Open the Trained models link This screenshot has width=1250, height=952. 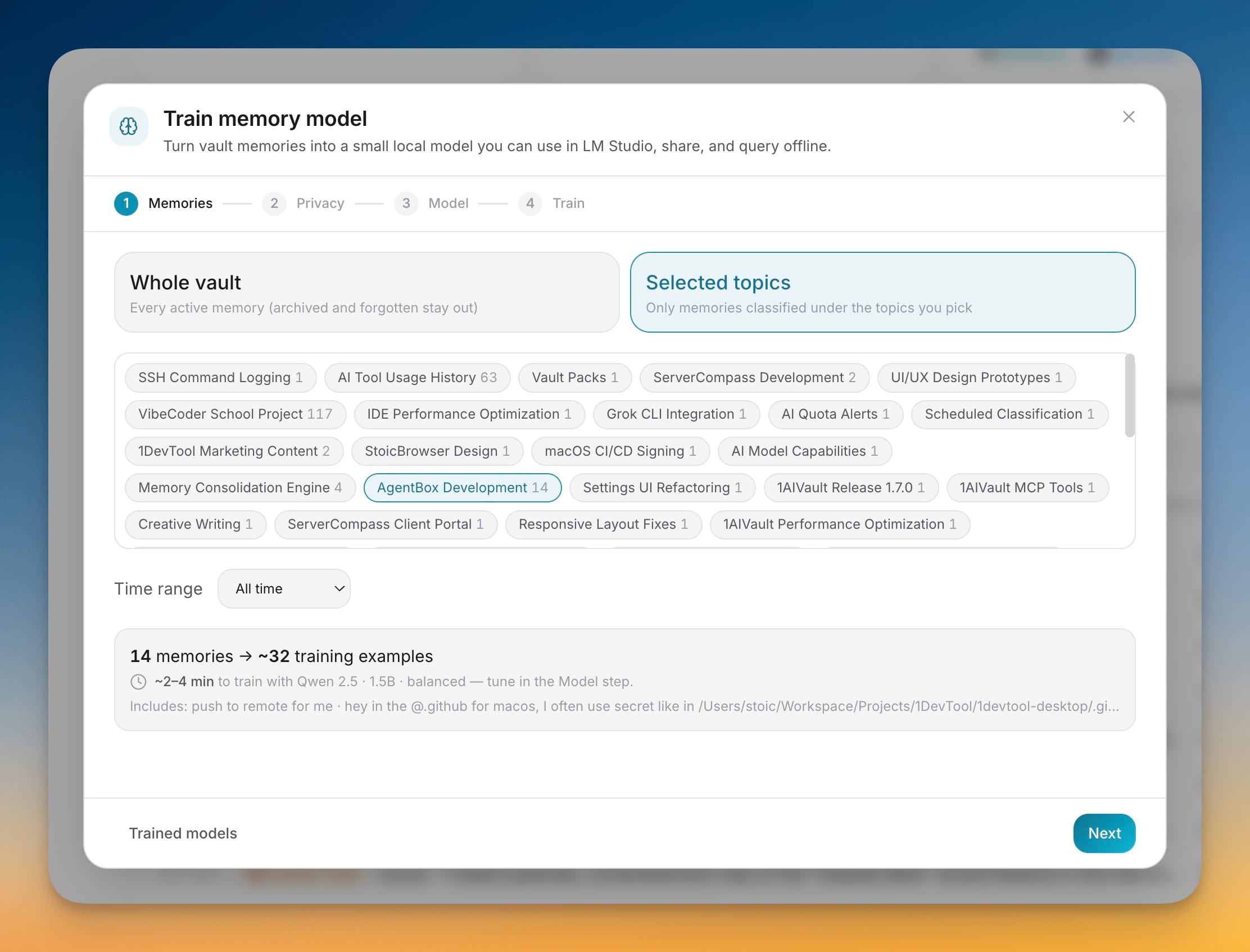pos(183,833)
